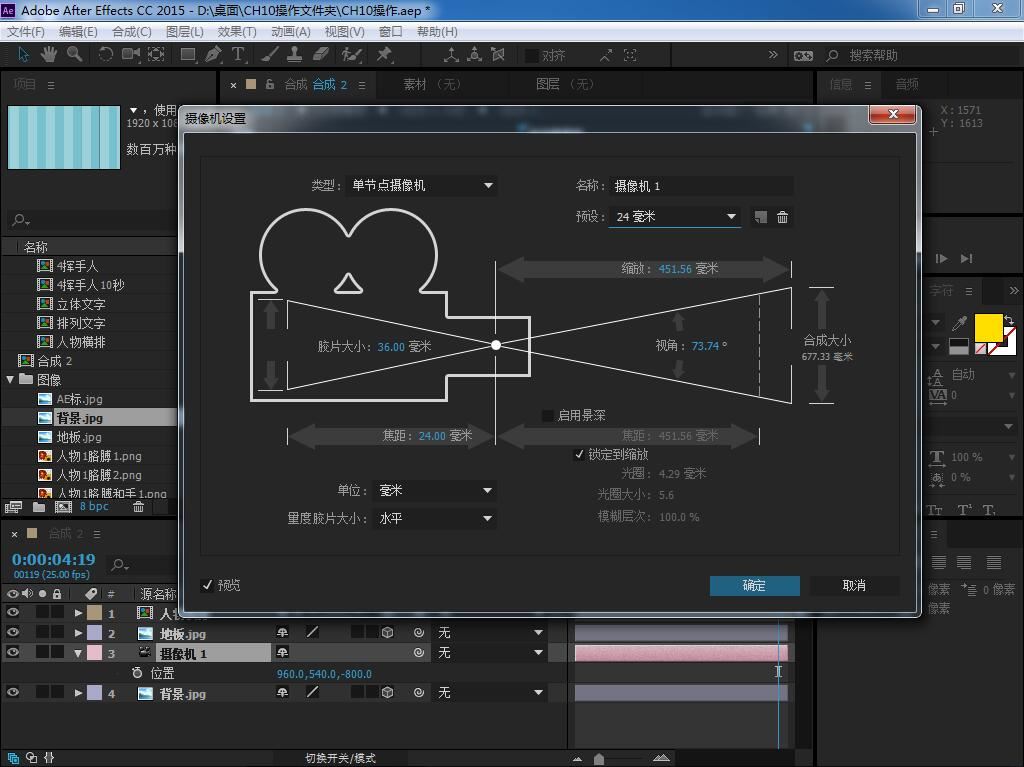This screenshot has height=767, width=1024.
Task: Click the save camera preset icon
Action: click(760, 217)
